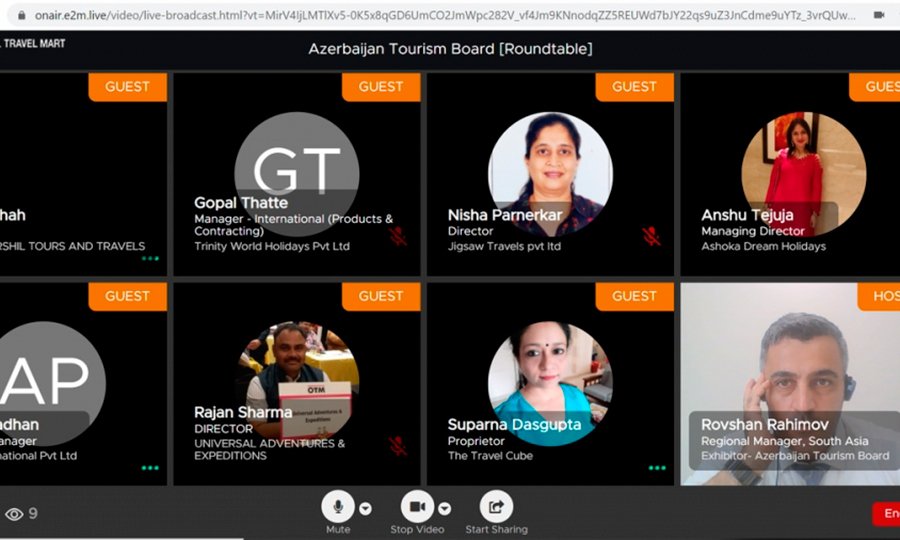Click the GUEST badge on the AP tile
Viewport: 900px width, 540px height.
click(x=127, y=296)
